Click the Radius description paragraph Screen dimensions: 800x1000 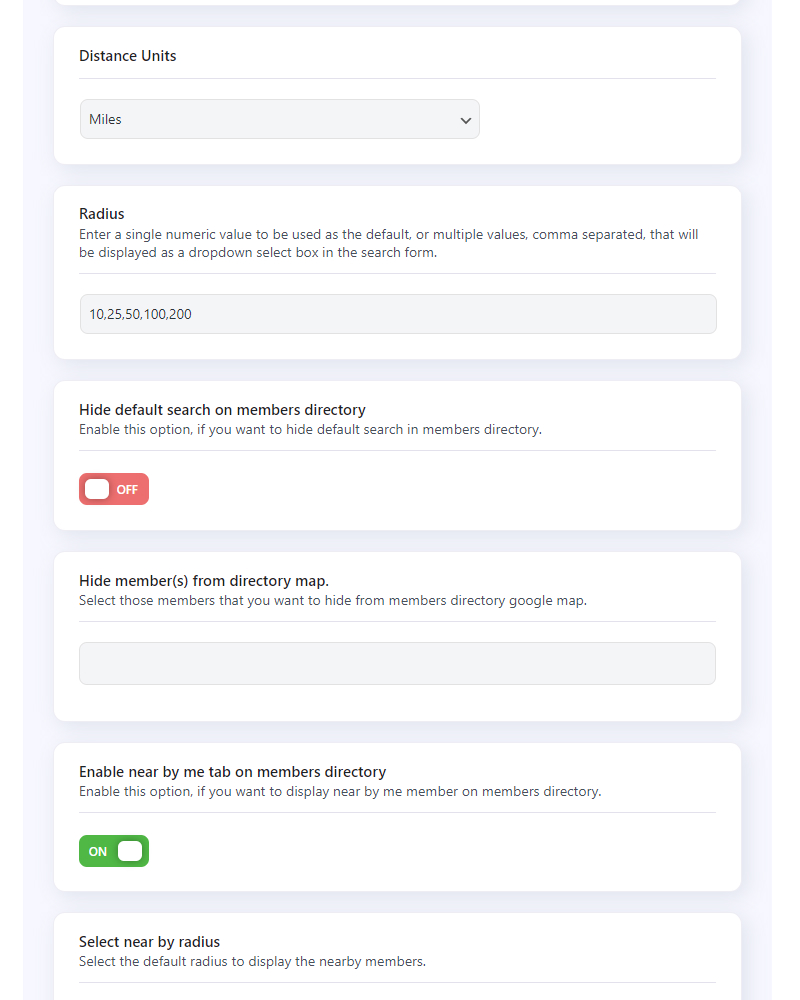coord(389,244)
